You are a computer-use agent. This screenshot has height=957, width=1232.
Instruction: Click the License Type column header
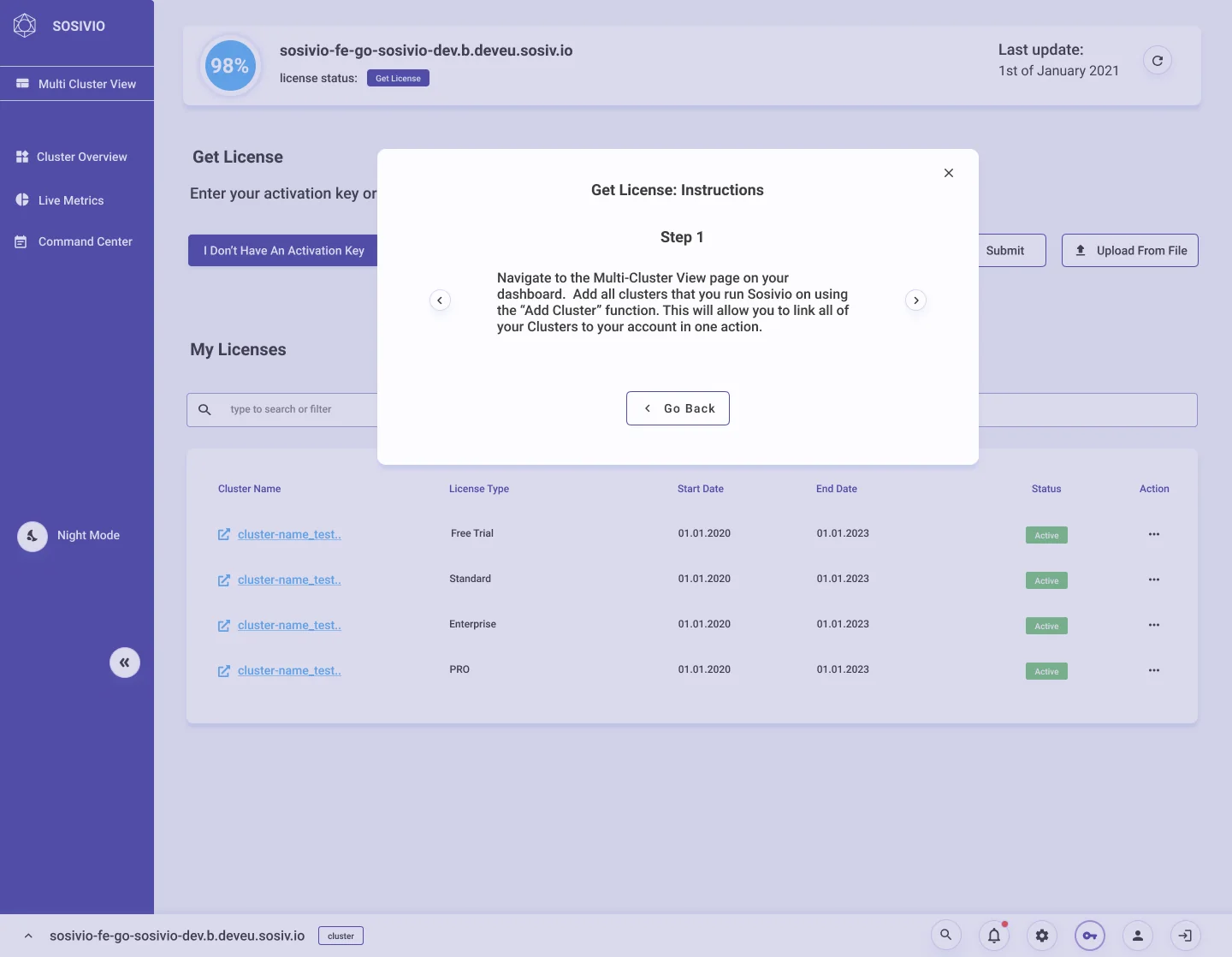coord(479,489)
